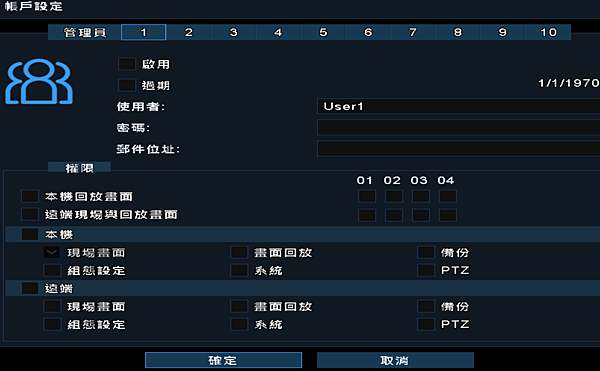Viewport: 600px width, 371px height.
Task: Toggle channel 01 for 遠端現場與回放畫面
Action: point(367,215)
